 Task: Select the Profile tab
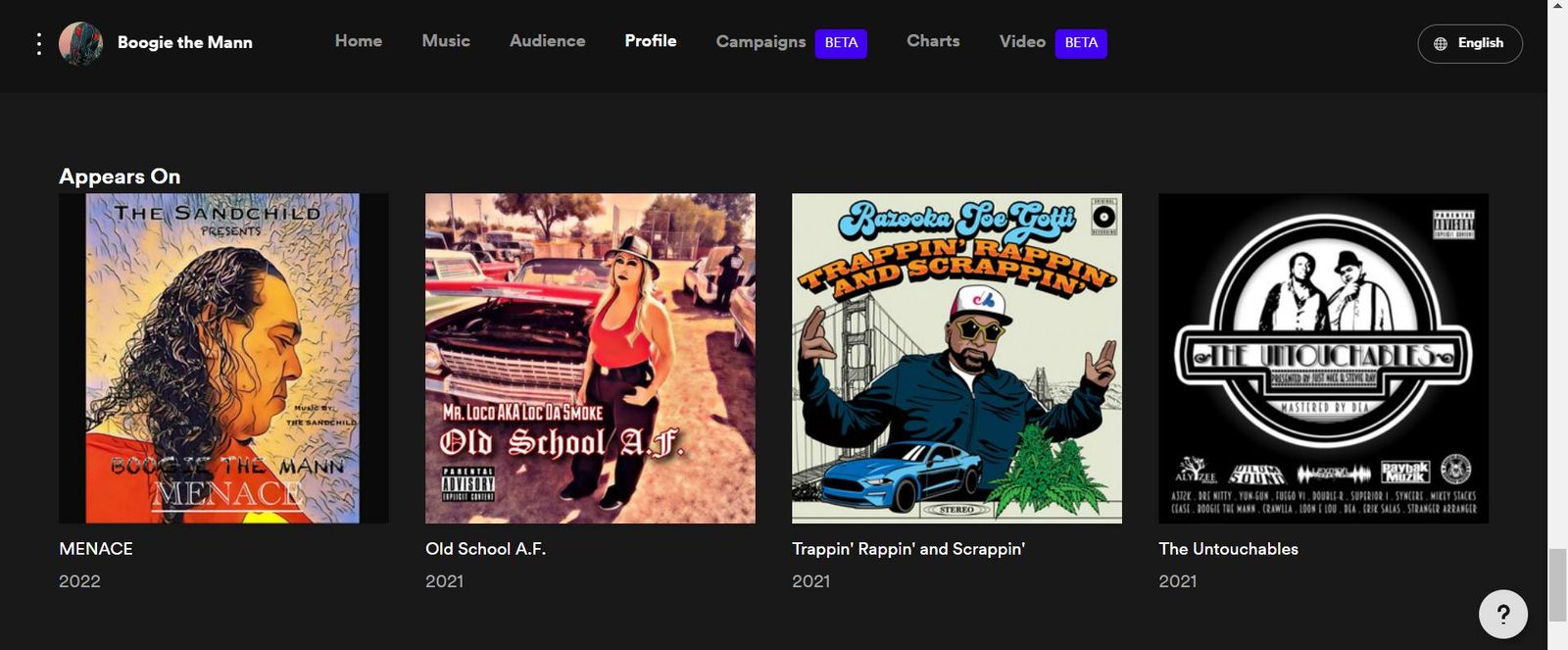click(651, 41)
